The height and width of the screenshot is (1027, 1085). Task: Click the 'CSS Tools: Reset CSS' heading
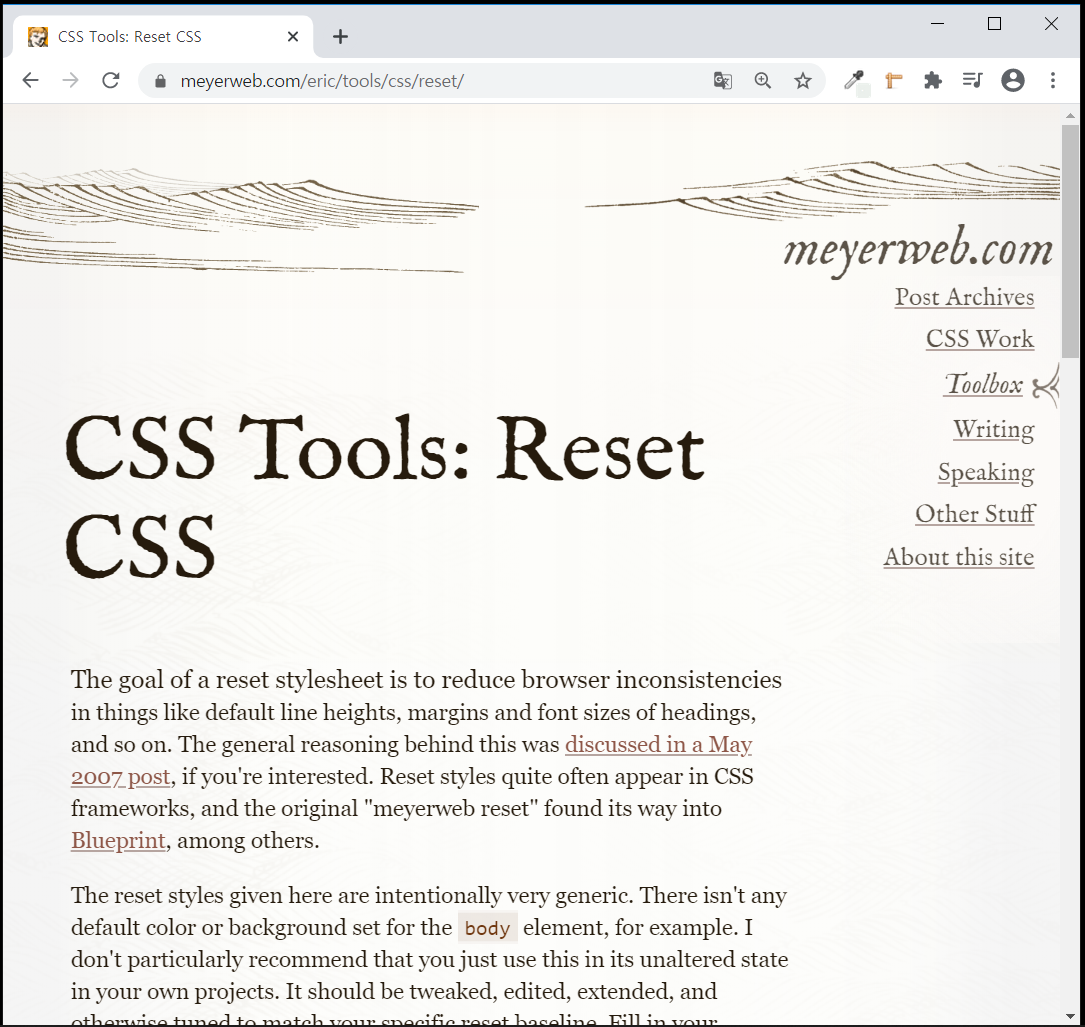pos(385,496)
